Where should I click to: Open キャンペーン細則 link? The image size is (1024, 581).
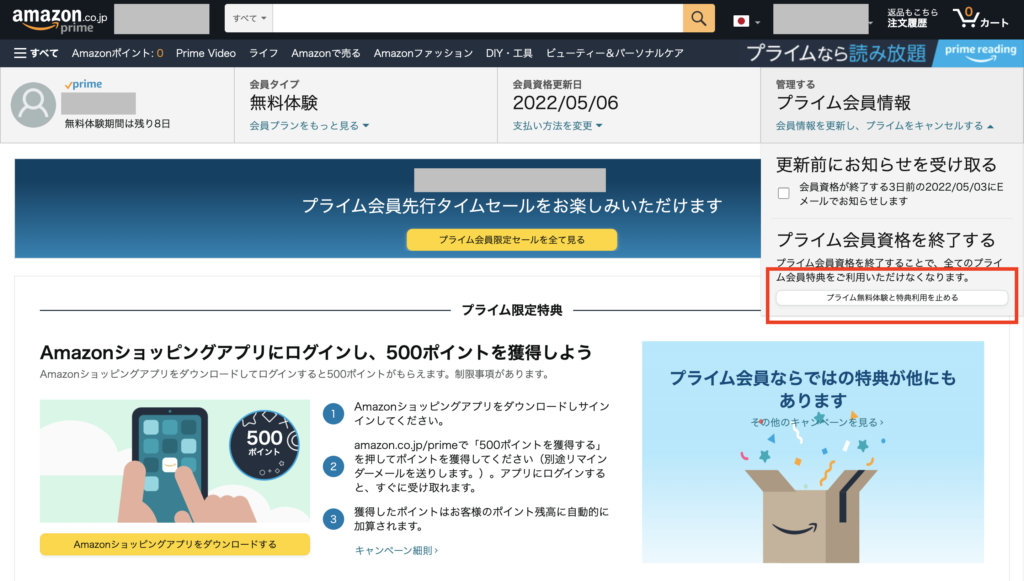[x=396, y=550]
